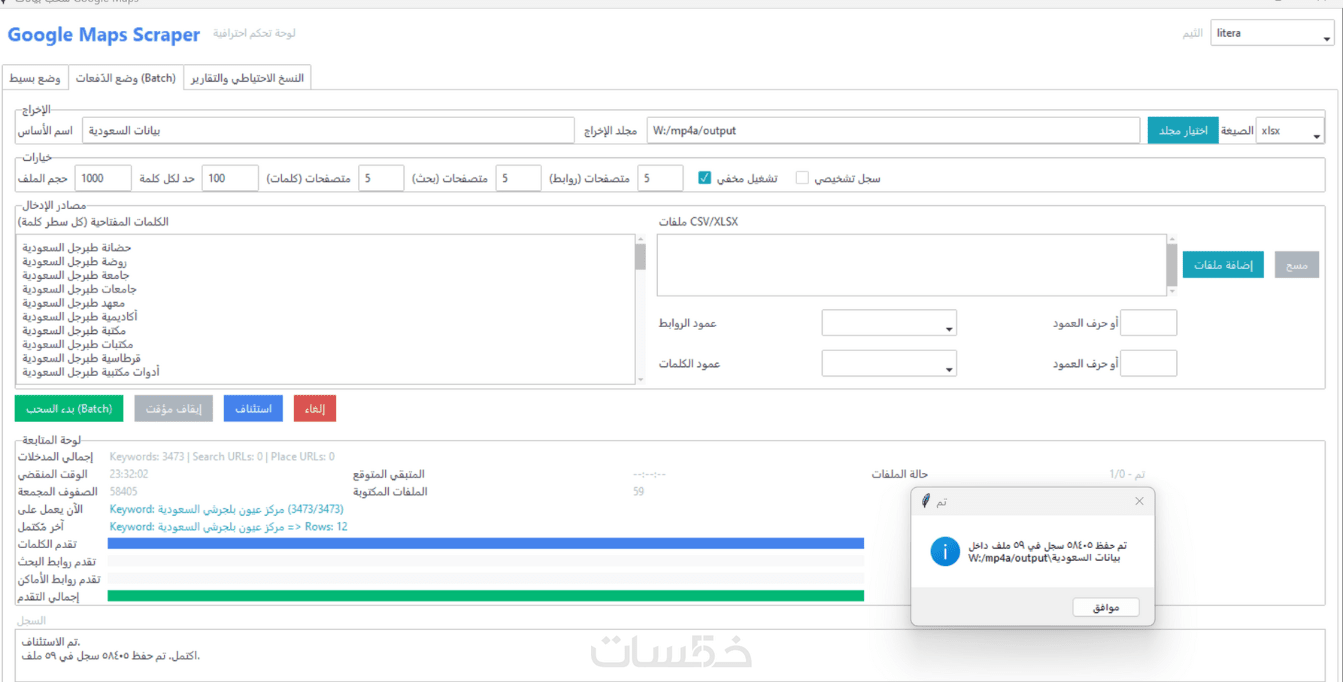Expand the عمود الروابط combo box
The image size is (1343, 682).
(889, 323)
